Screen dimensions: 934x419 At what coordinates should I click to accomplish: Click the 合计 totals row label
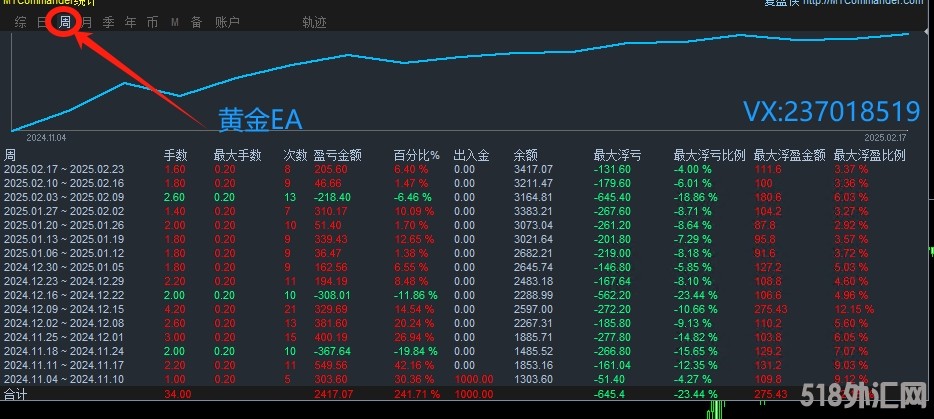click(x=15, y=394)
